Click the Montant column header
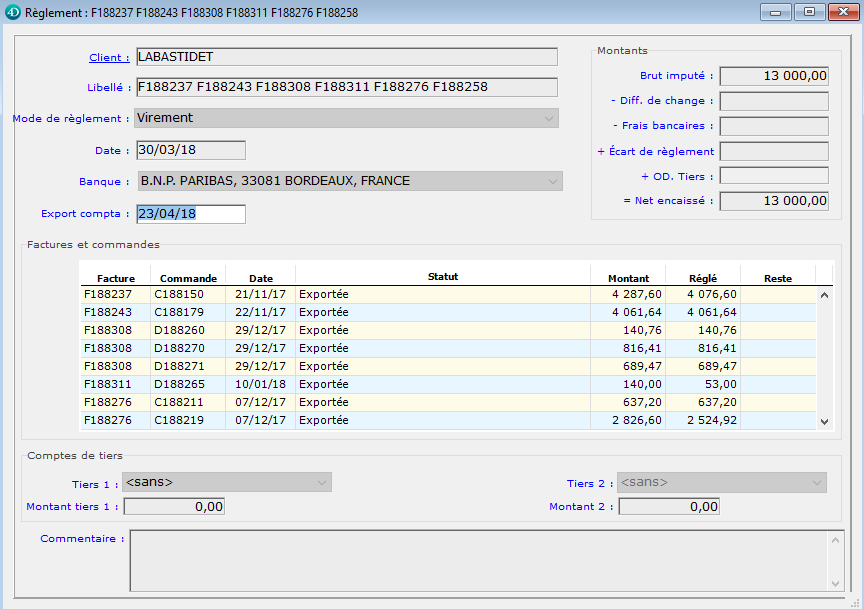This screenshot has width=864, height=610. pos(628,278)
